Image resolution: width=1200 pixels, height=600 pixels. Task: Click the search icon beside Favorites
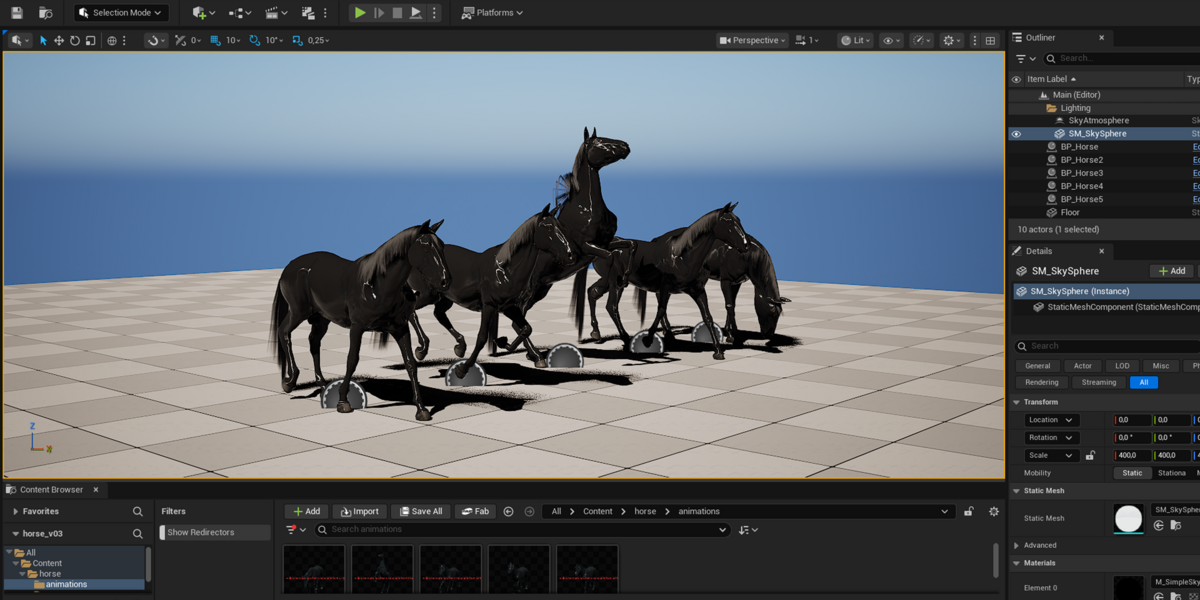[x=138, y=511]
